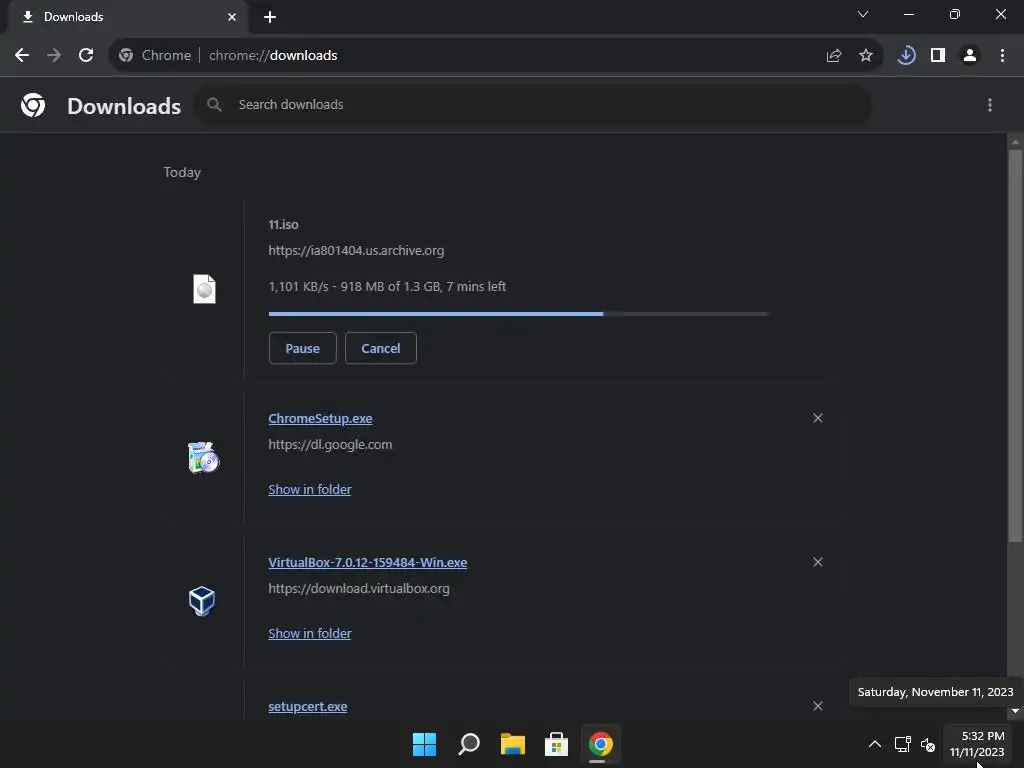This screenshot has width=1024, height=768.
Task: Go back using the browser back arrow
Action: (x=22, y=56)
